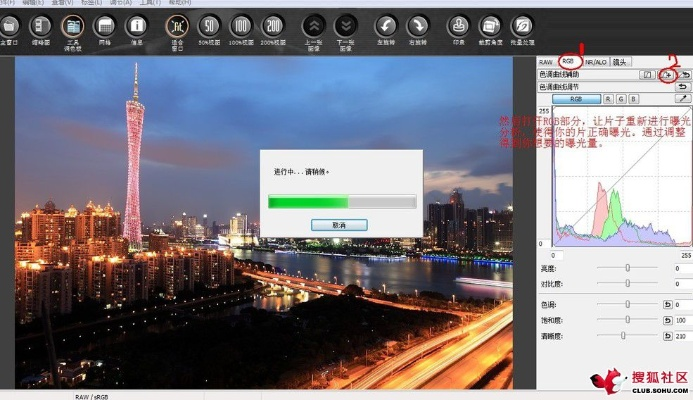The image size is (693, 400).
Task: Click the tone curve assist standard button
Action: click(647, 75)
